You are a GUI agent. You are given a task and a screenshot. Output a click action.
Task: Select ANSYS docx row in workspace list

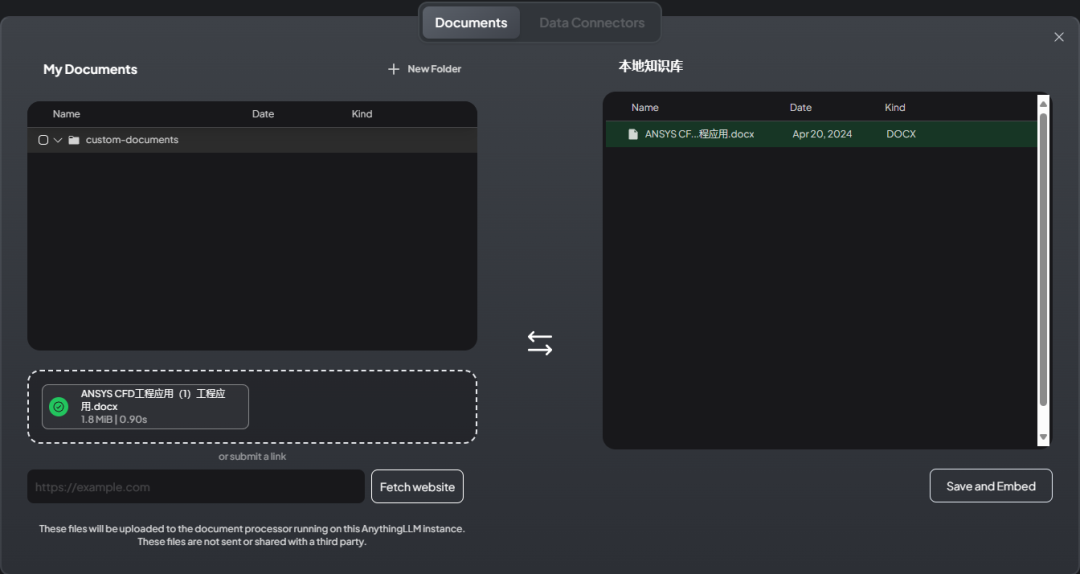(x=820, y=134)
